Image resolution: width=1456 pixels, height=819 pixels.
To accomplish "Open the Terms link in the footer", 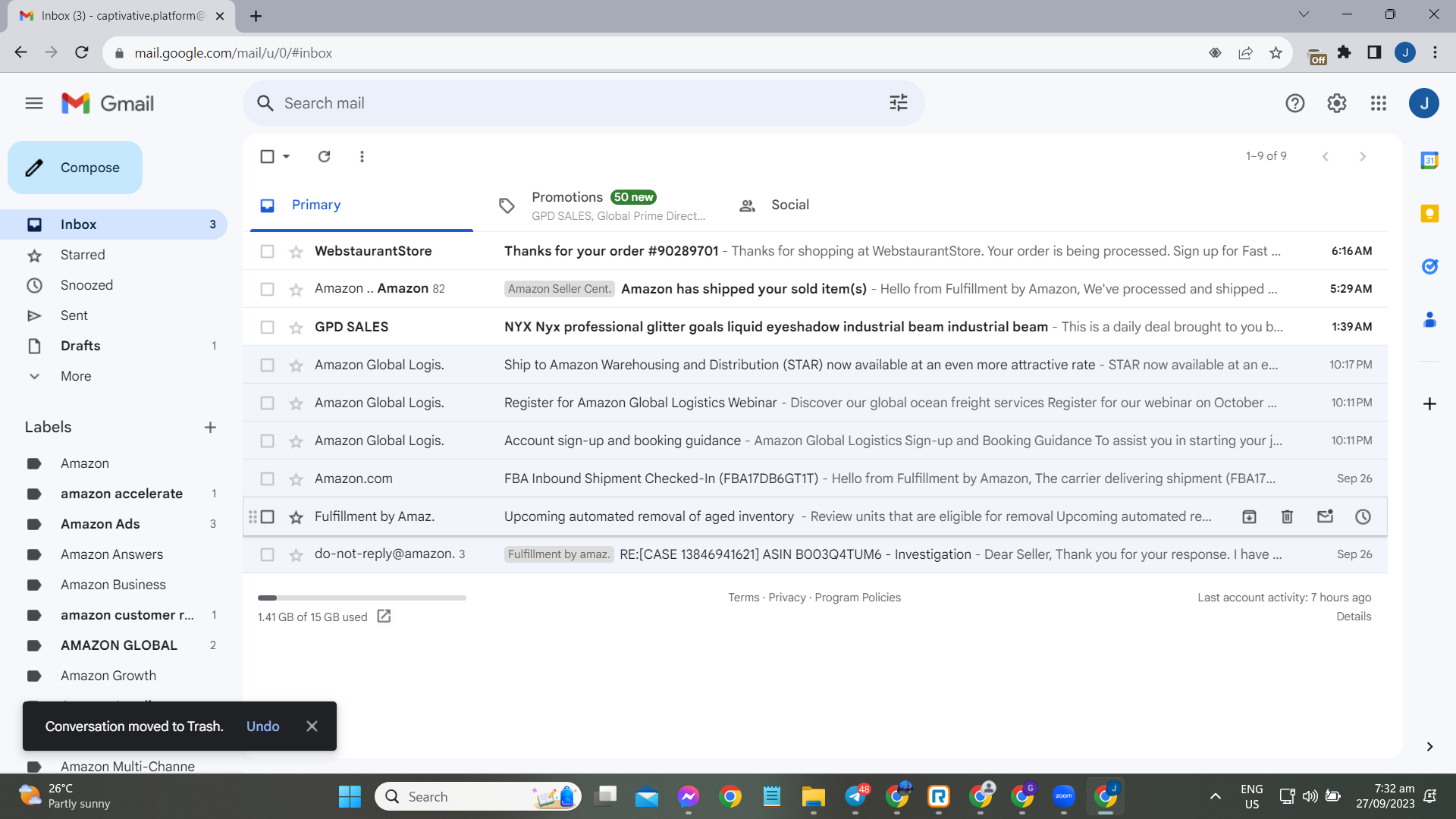I will click(743, 598).
